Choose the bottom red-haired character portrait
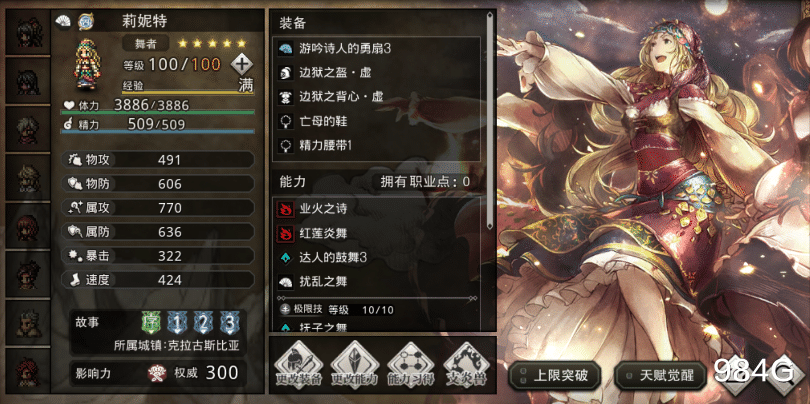Image resolution: width=810 pixels, height=404 pixels. click(x=28, y=371)
